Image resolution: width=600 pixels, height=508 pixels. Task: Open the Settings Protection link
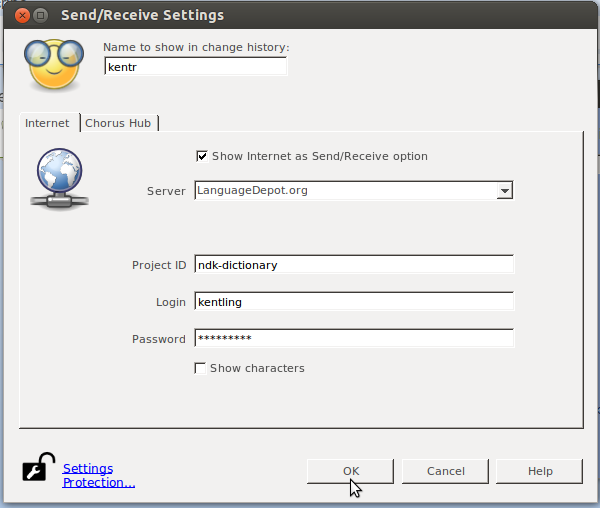point(99,475)
